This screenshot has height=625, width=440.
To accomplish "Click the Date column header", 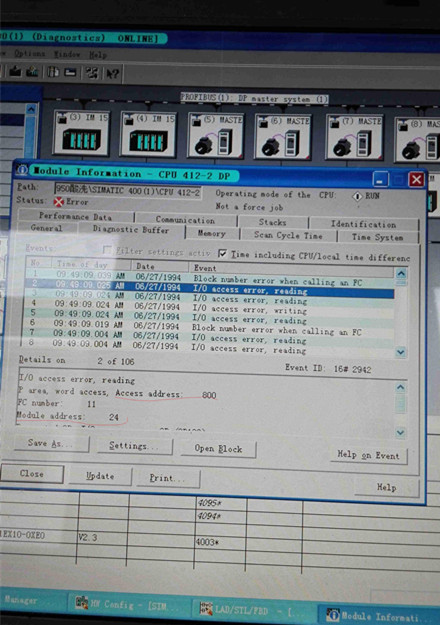I will pos(160,266).
